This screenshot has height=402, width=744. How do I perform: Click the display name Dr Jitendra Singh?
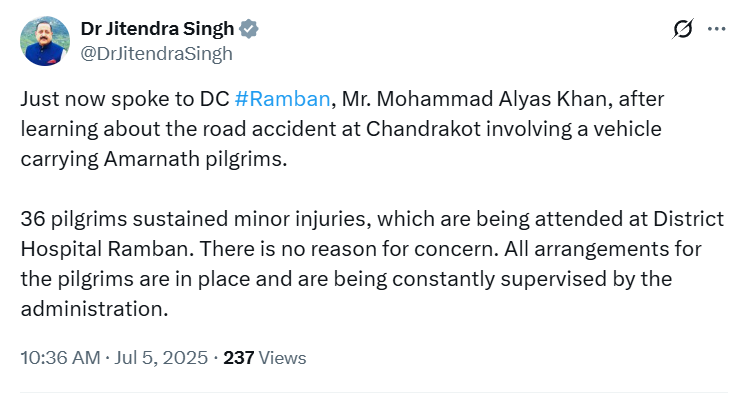(x=157, y=29)
